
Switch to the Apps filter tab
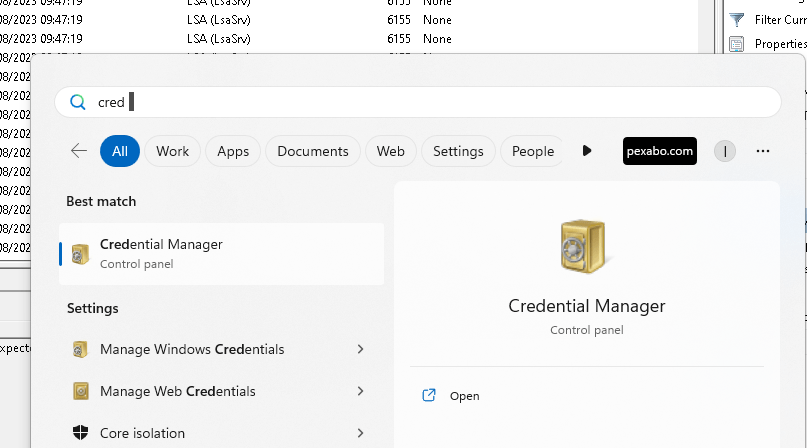[233, 151]
